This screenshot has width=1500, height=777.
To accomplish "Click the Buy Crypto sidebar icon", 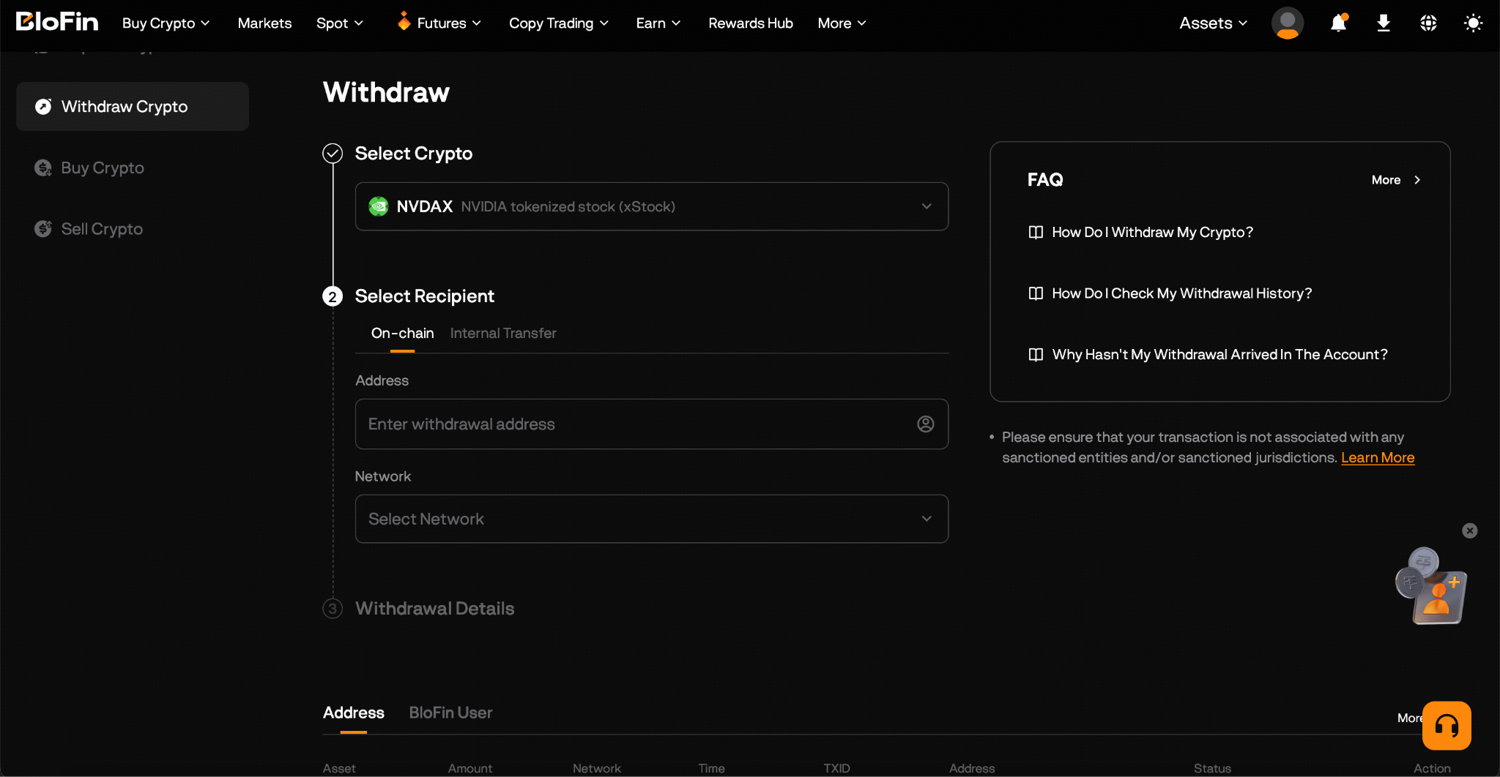I will tap(43, 168).
